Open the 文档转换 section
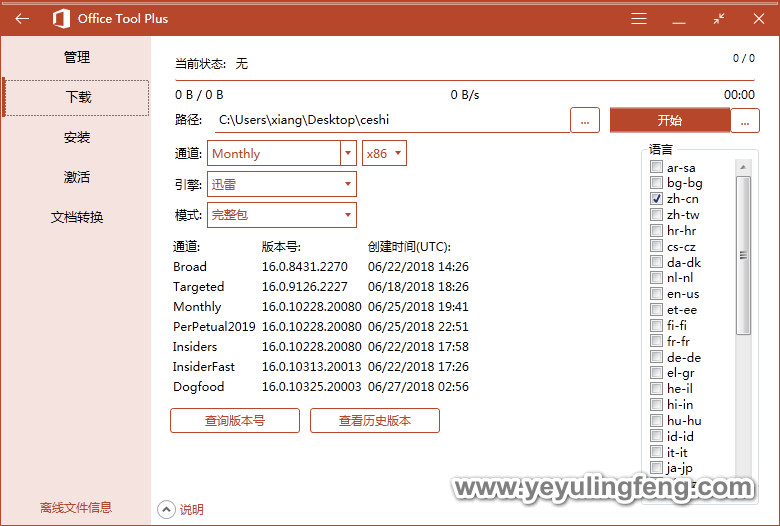The width and height of the screenshot is (780, 526). (77, 217)
